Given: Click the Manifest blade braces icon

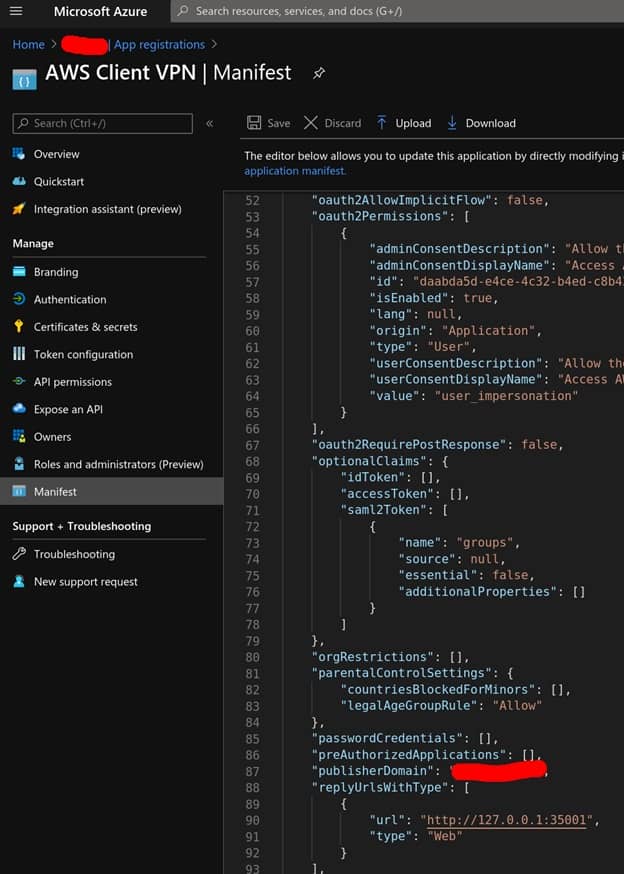Looking at the screenshot, I should [25, 80].
